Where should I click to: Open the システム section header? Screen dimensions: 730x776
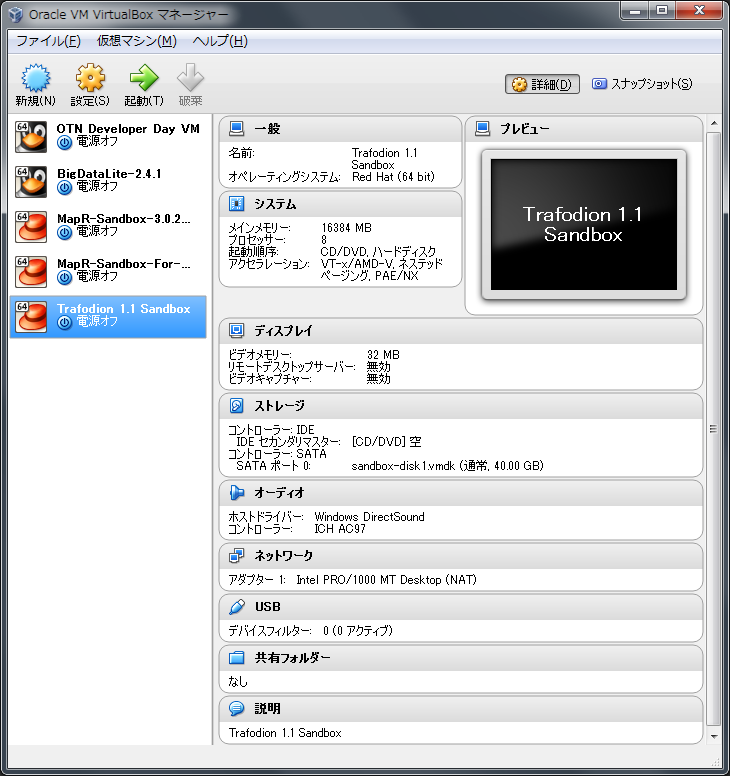tap(341, 204)
